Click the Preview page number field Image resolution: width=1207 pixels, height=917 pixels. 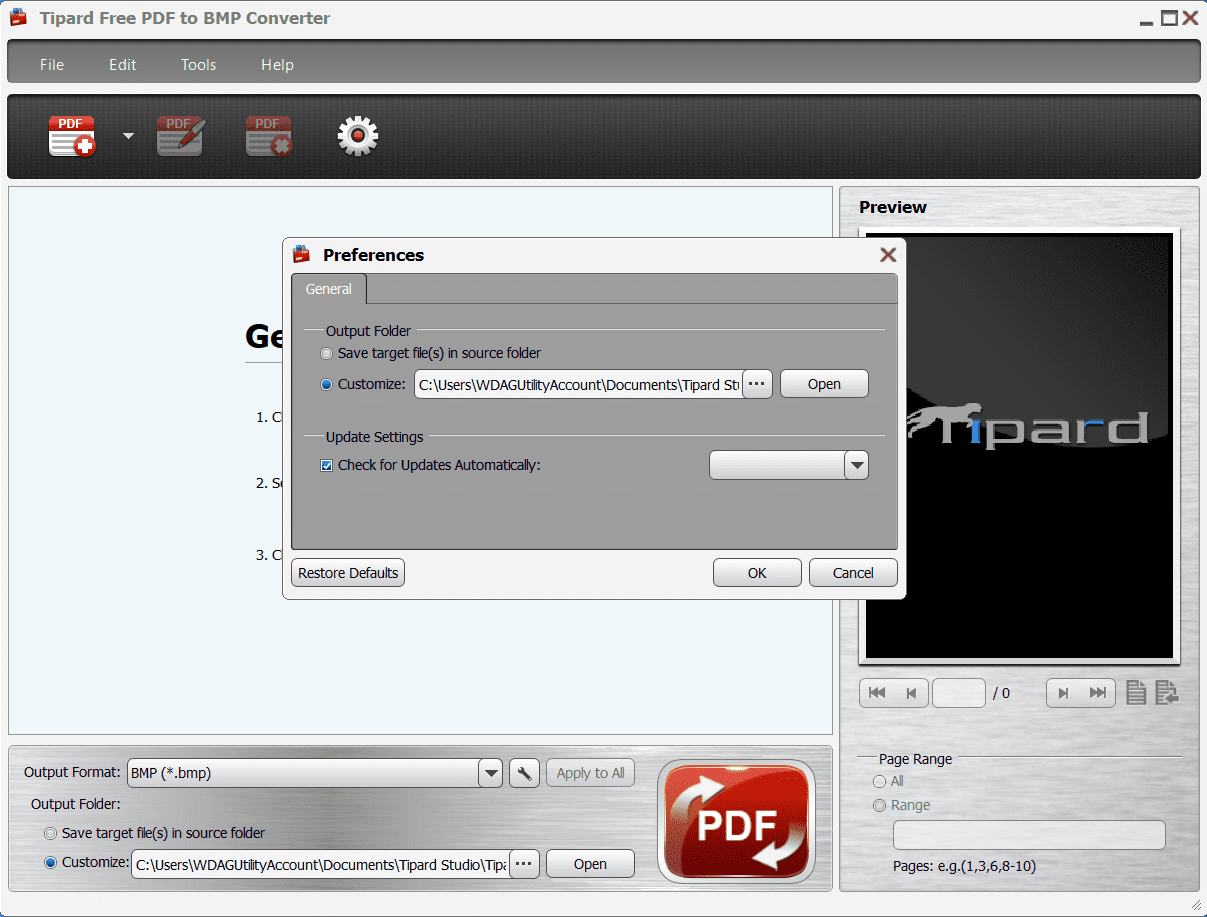click(x=959, y=693)
